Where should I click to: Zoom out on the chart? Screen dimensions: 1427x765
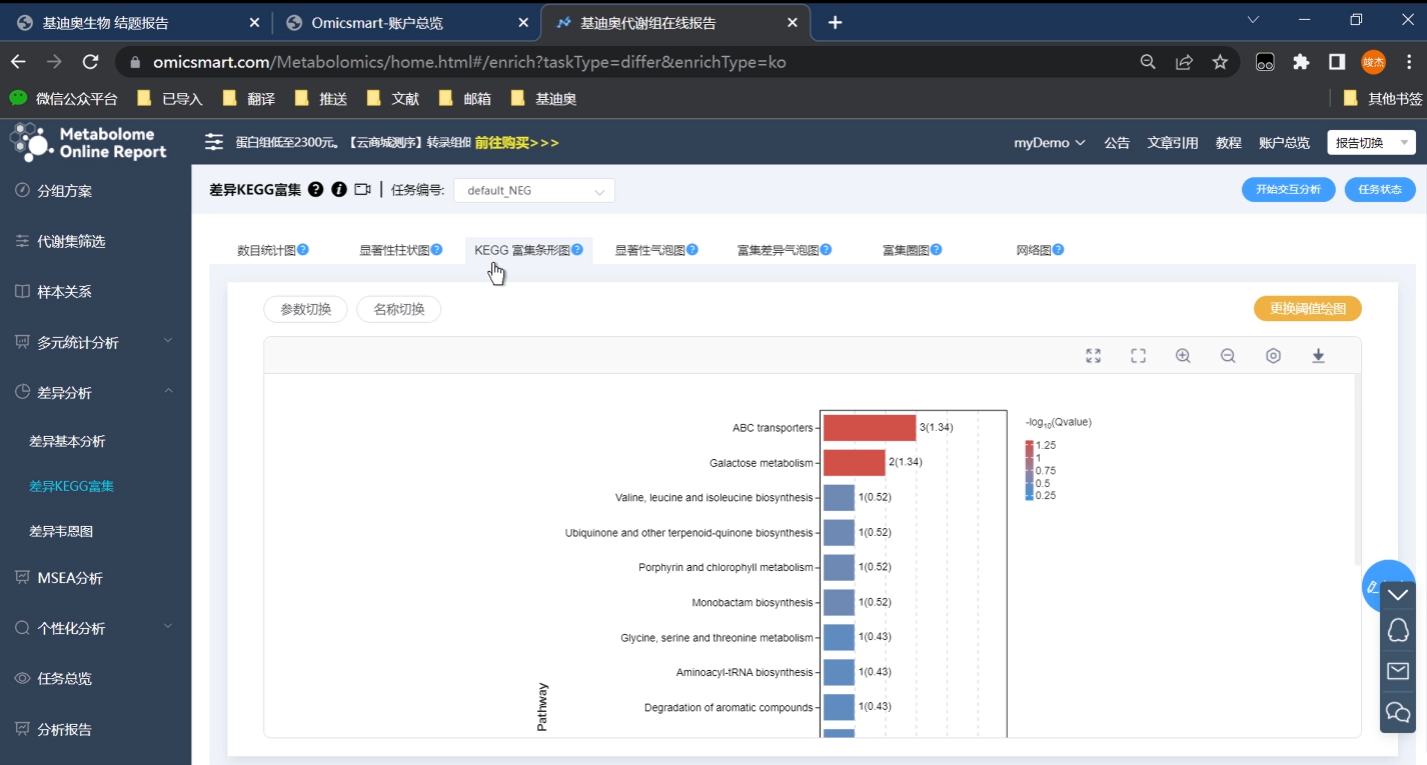click(1228, 356)
